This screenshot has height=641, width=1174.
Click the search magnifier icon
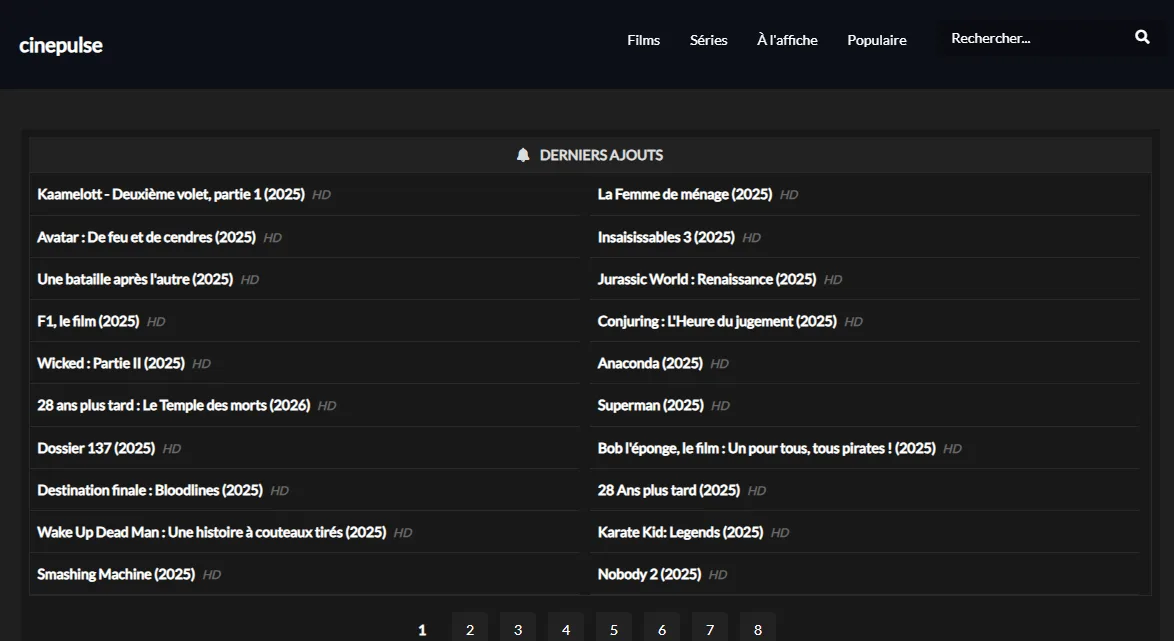[x=1142, y=38]
